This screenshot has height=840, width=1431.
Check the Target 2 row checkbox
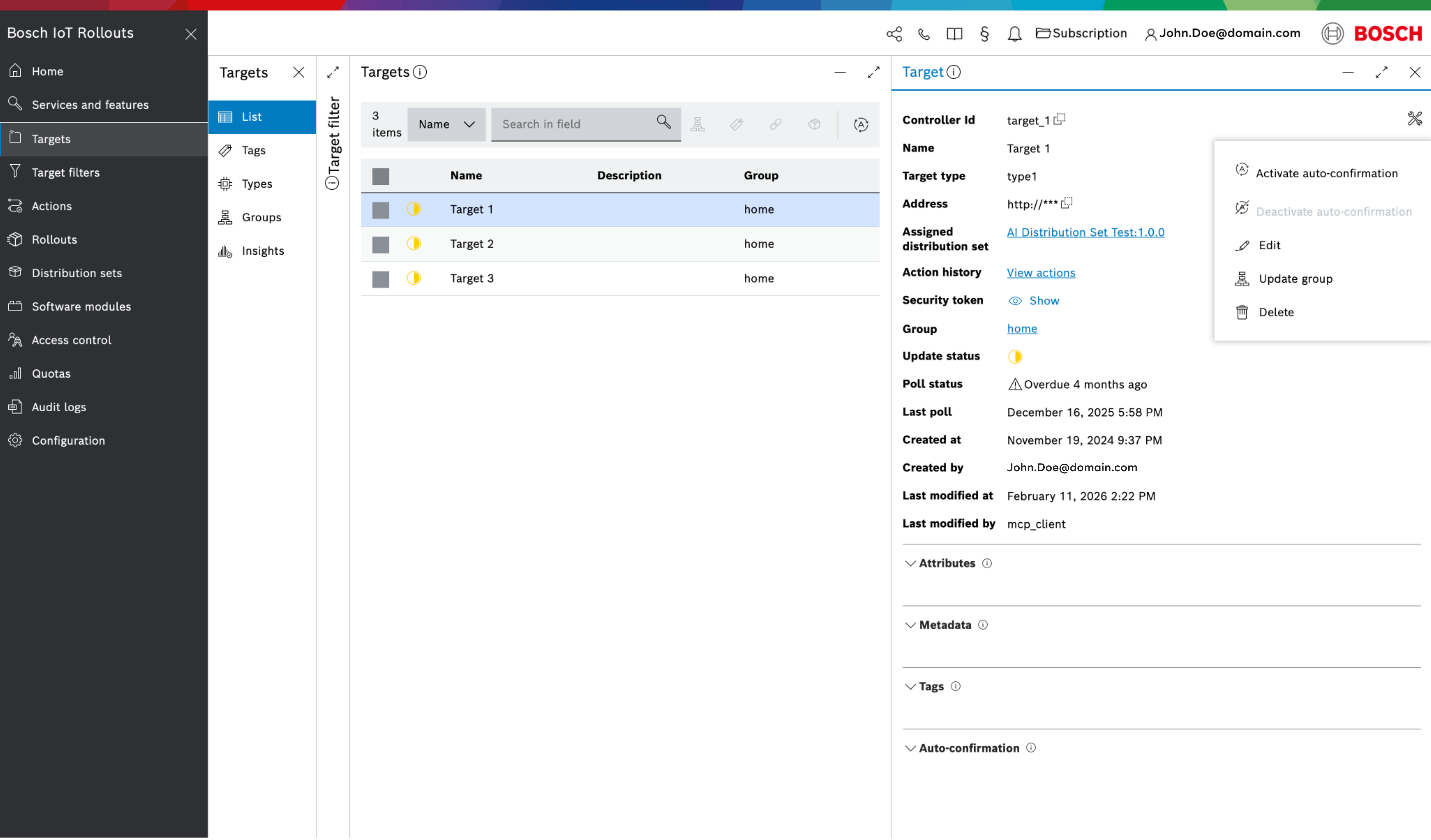[x=380, y=245]
